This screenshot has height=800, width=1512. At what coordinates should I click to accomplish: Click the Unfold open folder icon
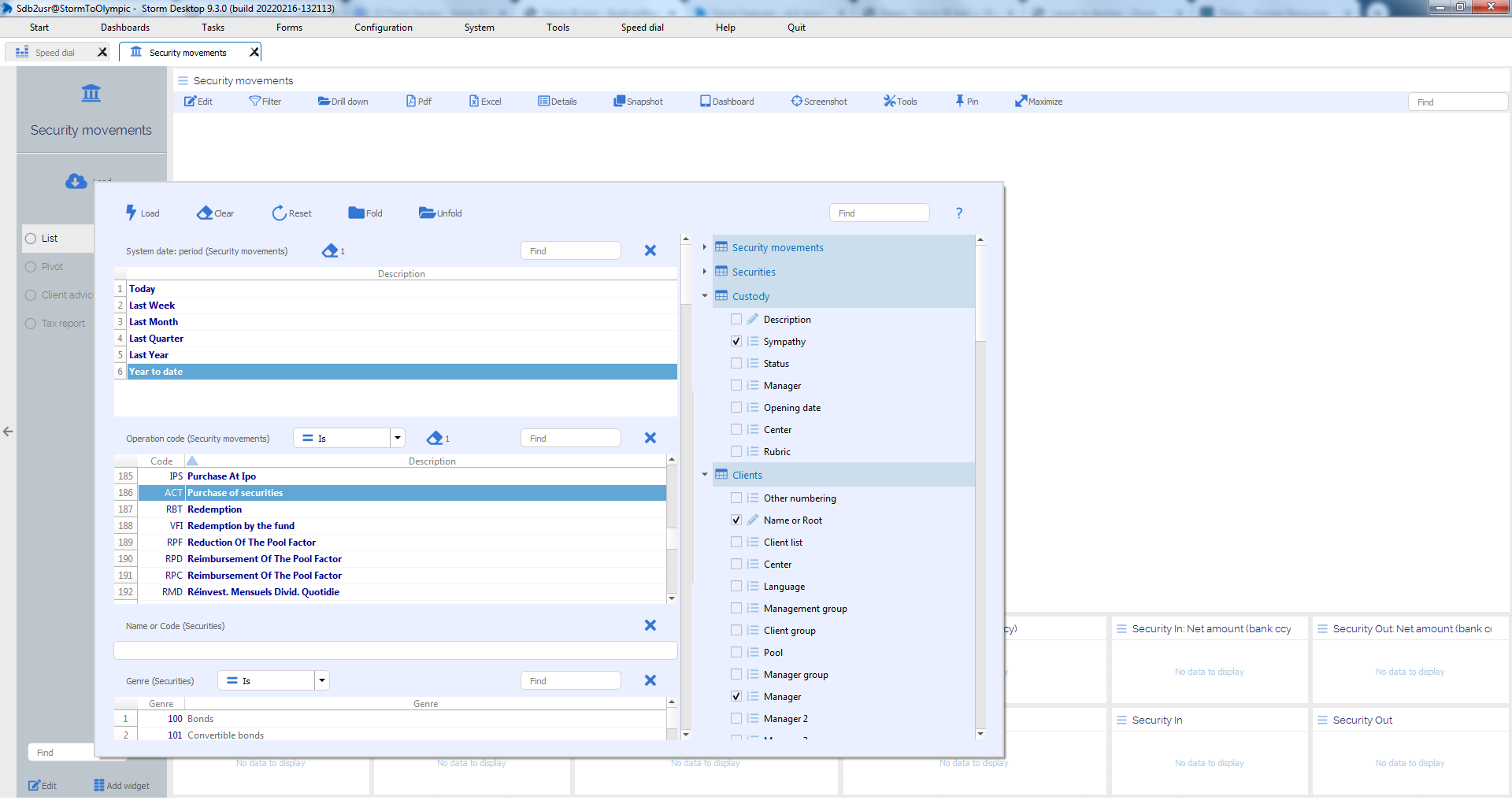pyautogui.click(x=428, y=213)
